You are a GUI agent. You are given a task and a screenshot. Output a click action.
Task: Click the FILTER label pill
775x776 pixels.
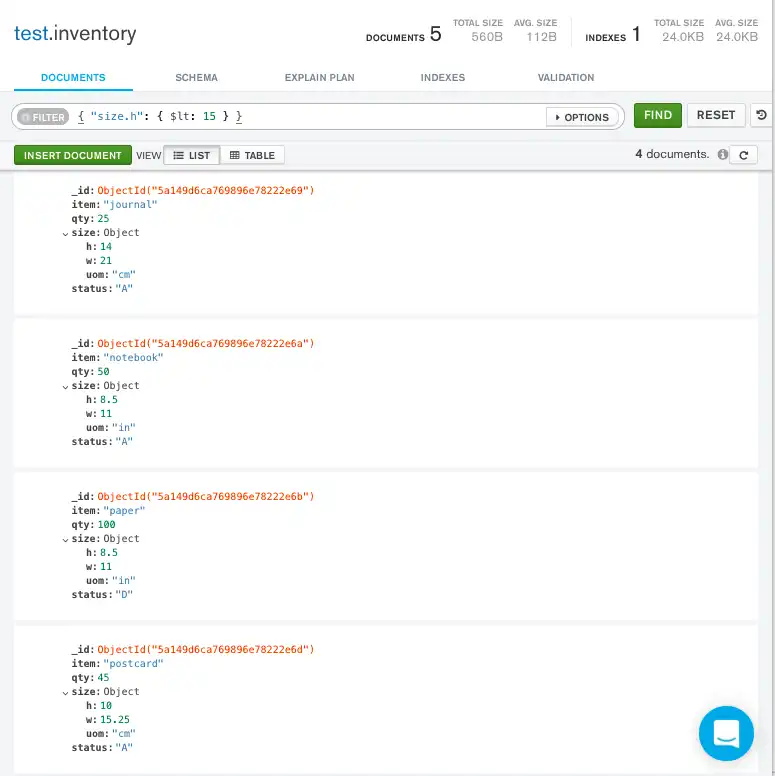point(43,117)
